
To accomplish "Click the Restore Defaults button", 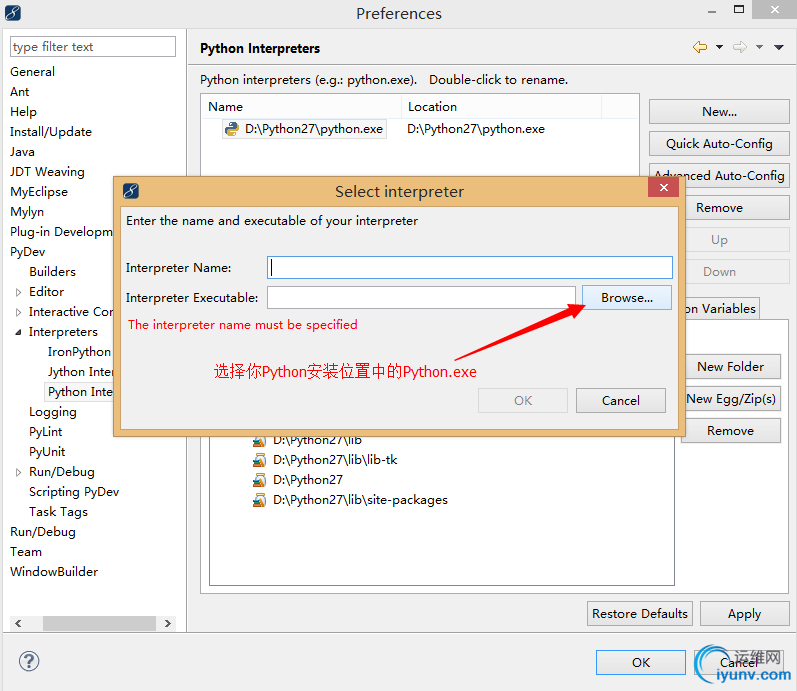I will [x=639, y=614].
